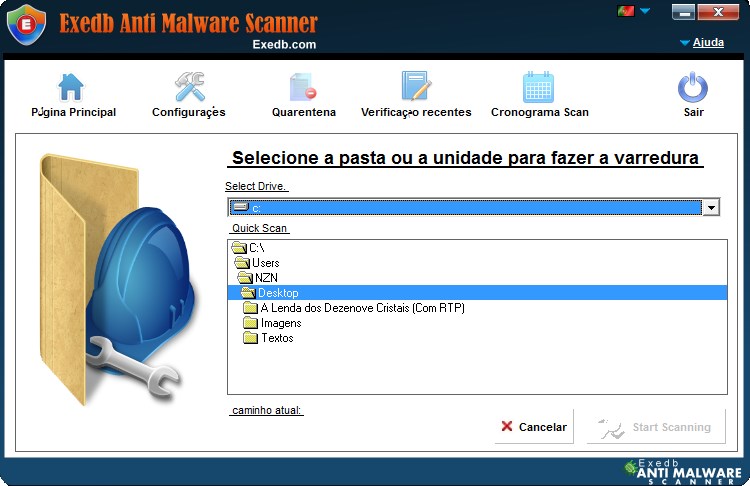750x486 pixels.
Task: Open Cronograma Scan calendar icon
Action: point(539,87)
